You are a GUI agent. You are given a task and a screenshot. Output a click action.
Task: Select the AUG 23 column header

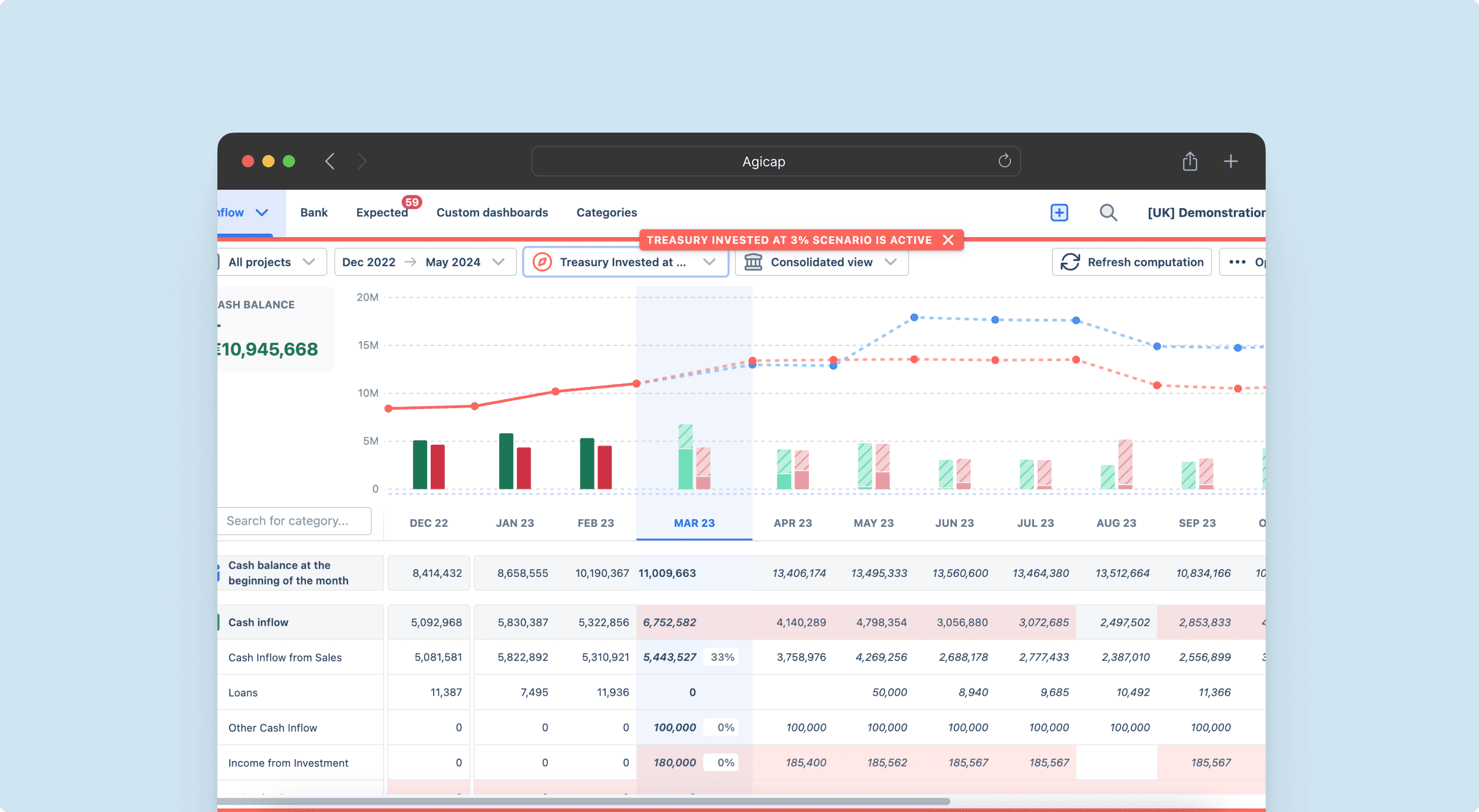(1116, 523)
